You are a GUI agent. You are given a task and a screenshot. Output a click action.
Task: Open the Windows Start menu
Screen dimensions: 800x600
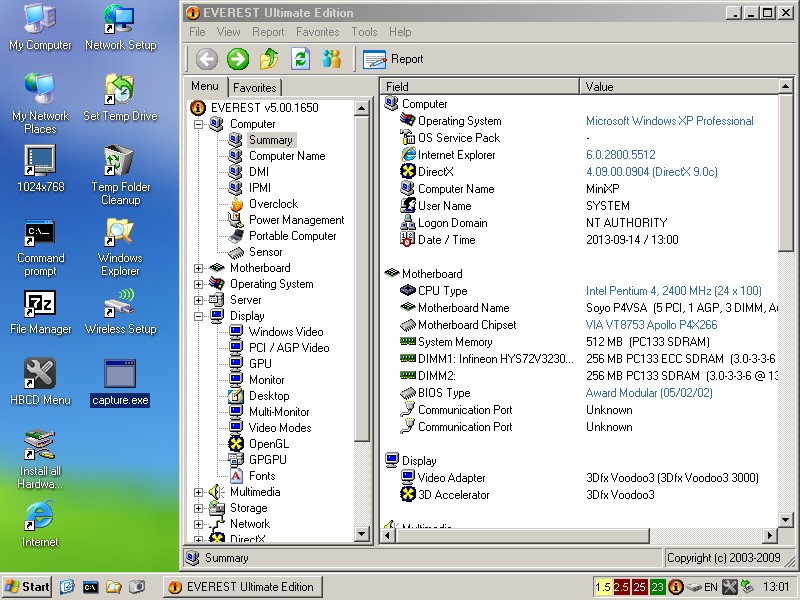(27, 587)
